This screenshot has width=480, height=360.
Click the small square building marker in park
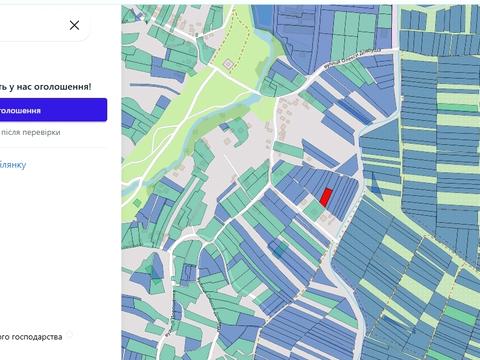click(228, 64)
